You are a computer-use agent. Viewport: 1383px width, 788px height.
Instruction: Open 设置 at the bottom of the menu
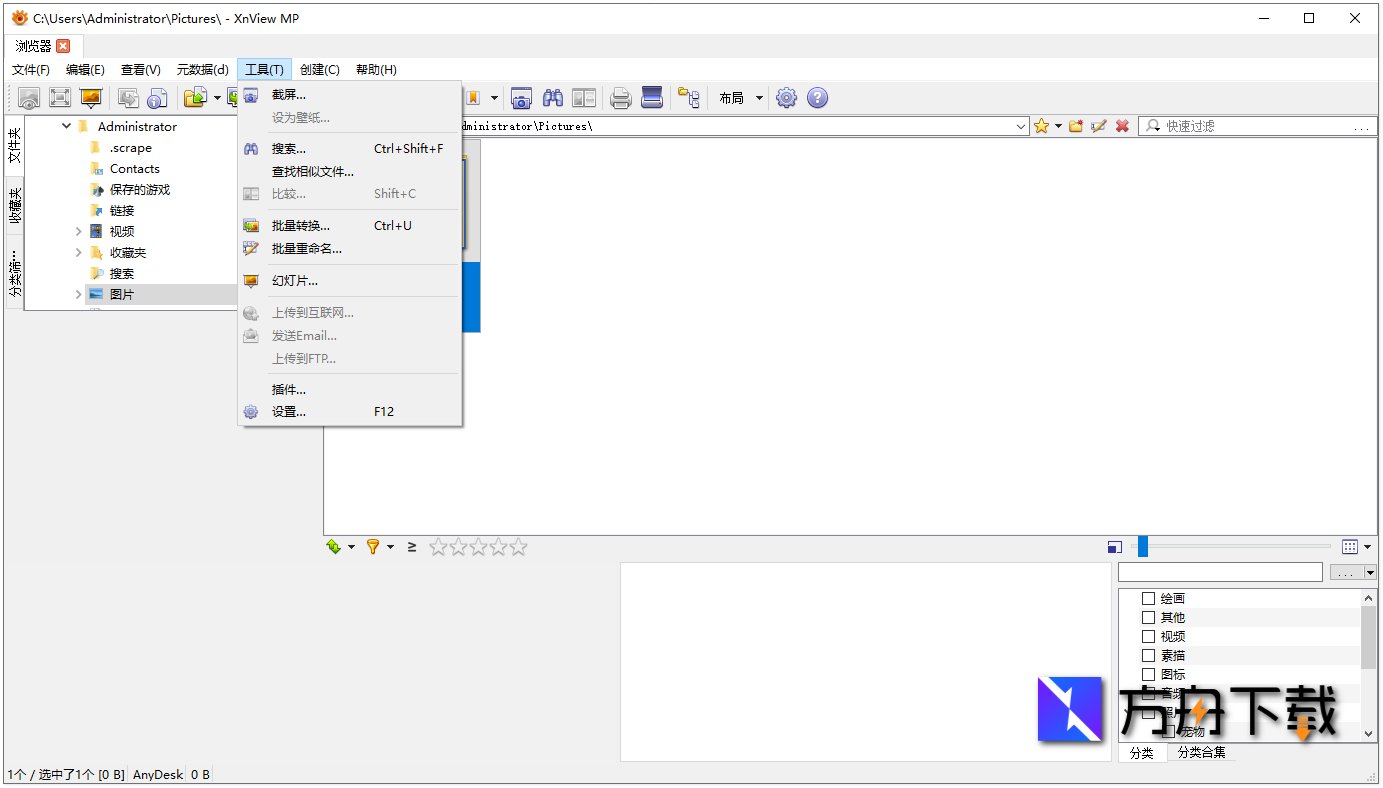pyautogui.click(x=288, y=411)
